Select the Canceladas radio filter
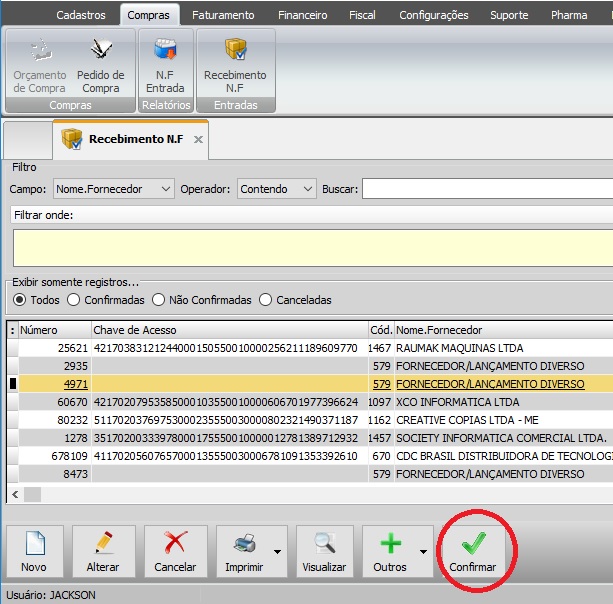The height and width of the screenshot is (604, 613). (265, 300)
